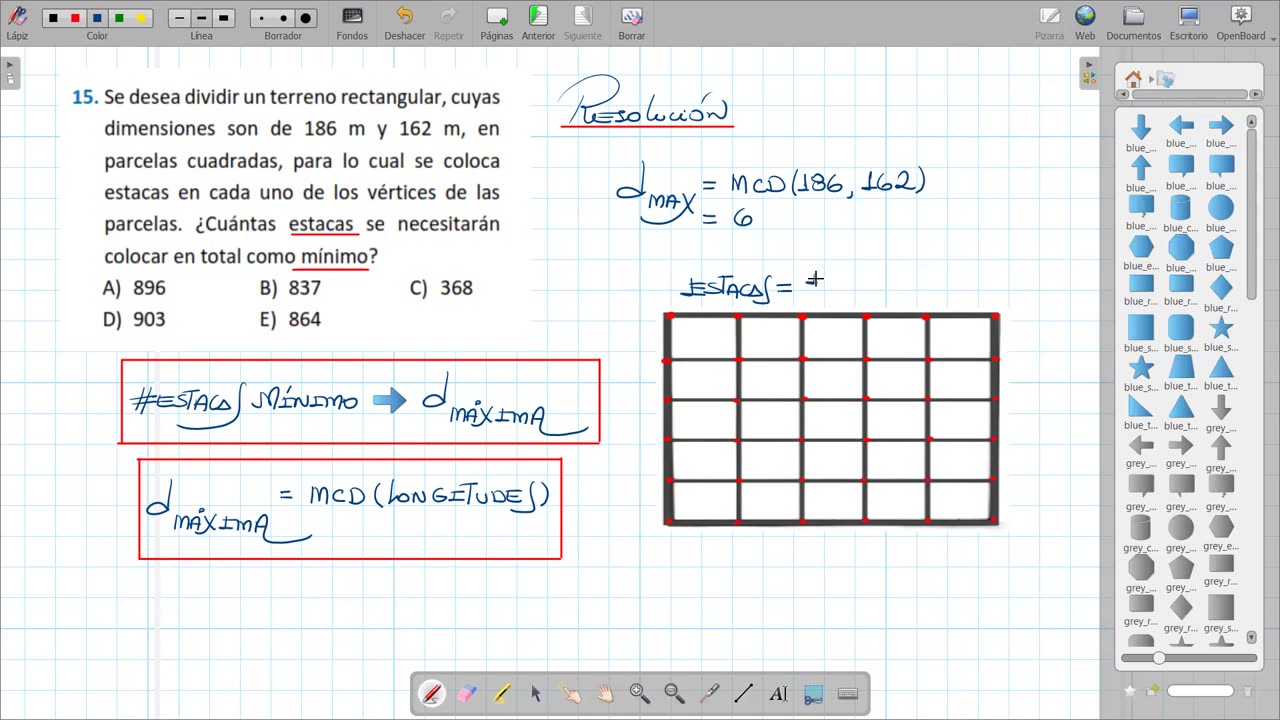Viewport: 1280px width, 720px height.
Task: Select the large eraser size
Action: pyautogui.click(x=305, y=18)
